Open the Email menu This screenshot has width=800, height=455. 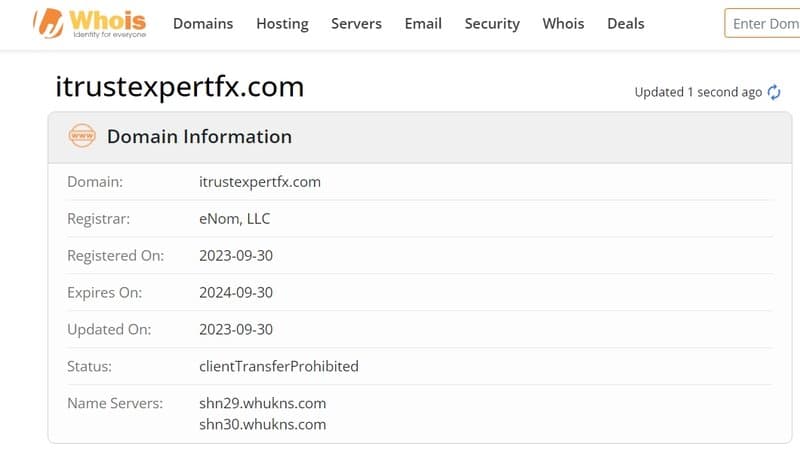point(423,23)
